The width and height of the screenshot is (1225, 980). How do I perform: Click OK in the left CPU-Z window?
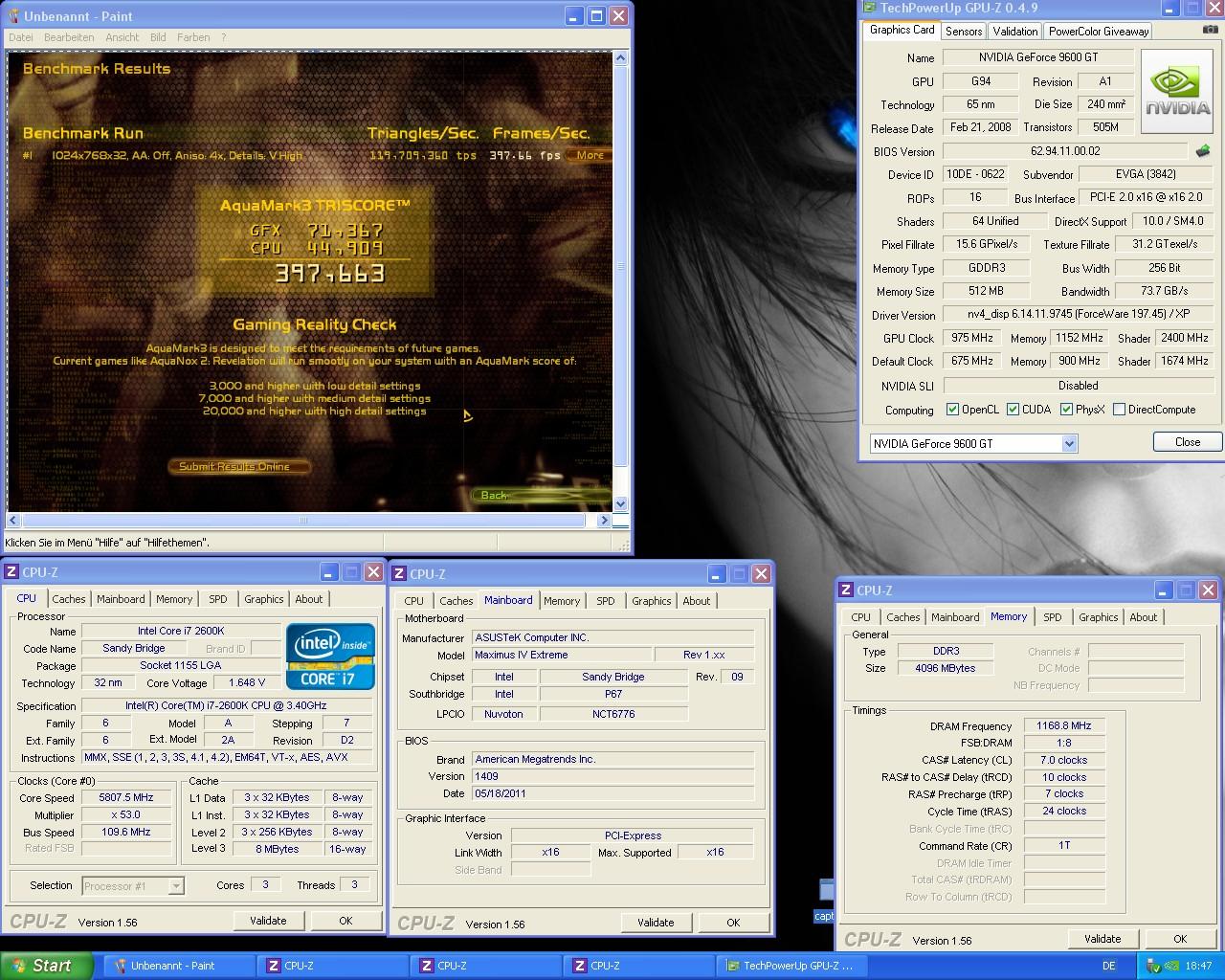345,921
